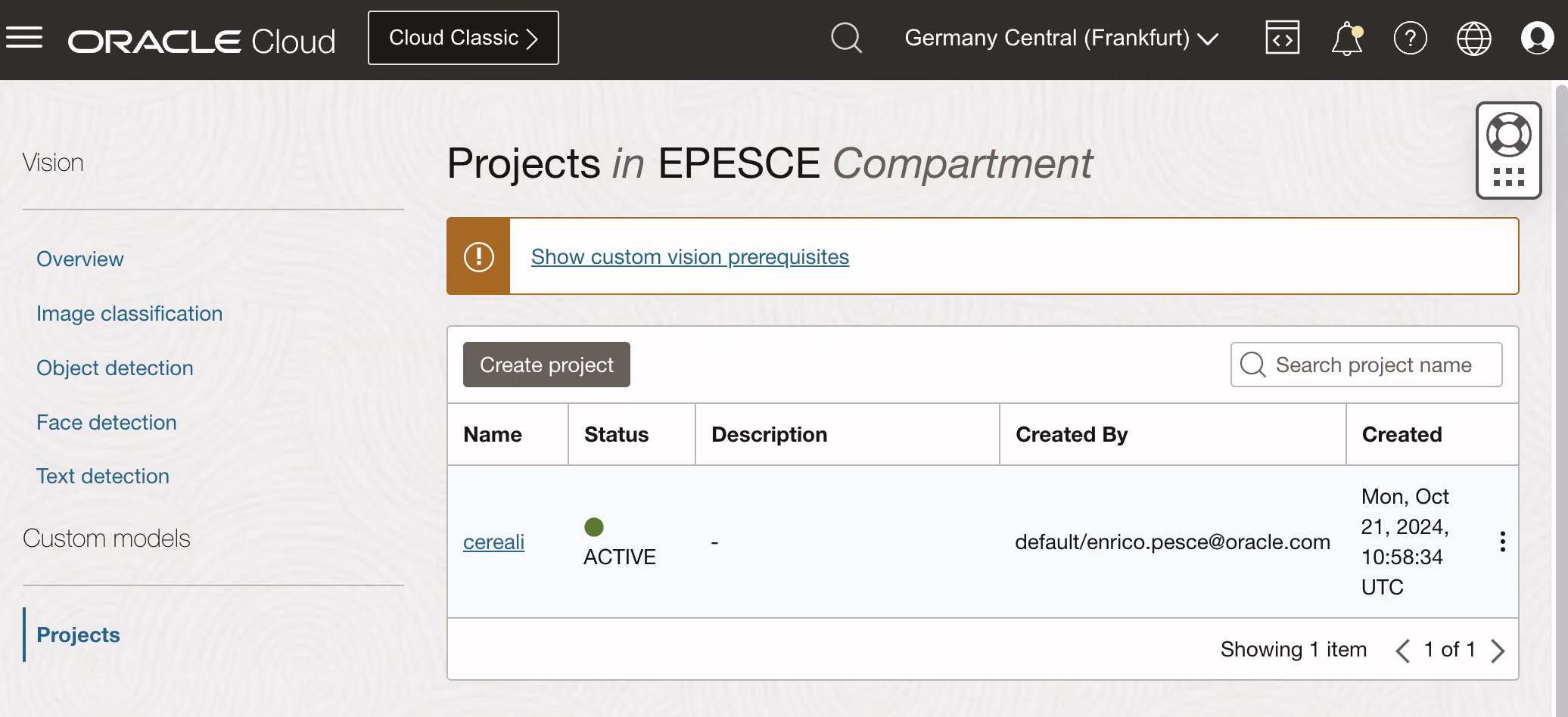Focus the Search project name field
The width and height of the screenshot is (1568, 717).
coord(1366,365)
